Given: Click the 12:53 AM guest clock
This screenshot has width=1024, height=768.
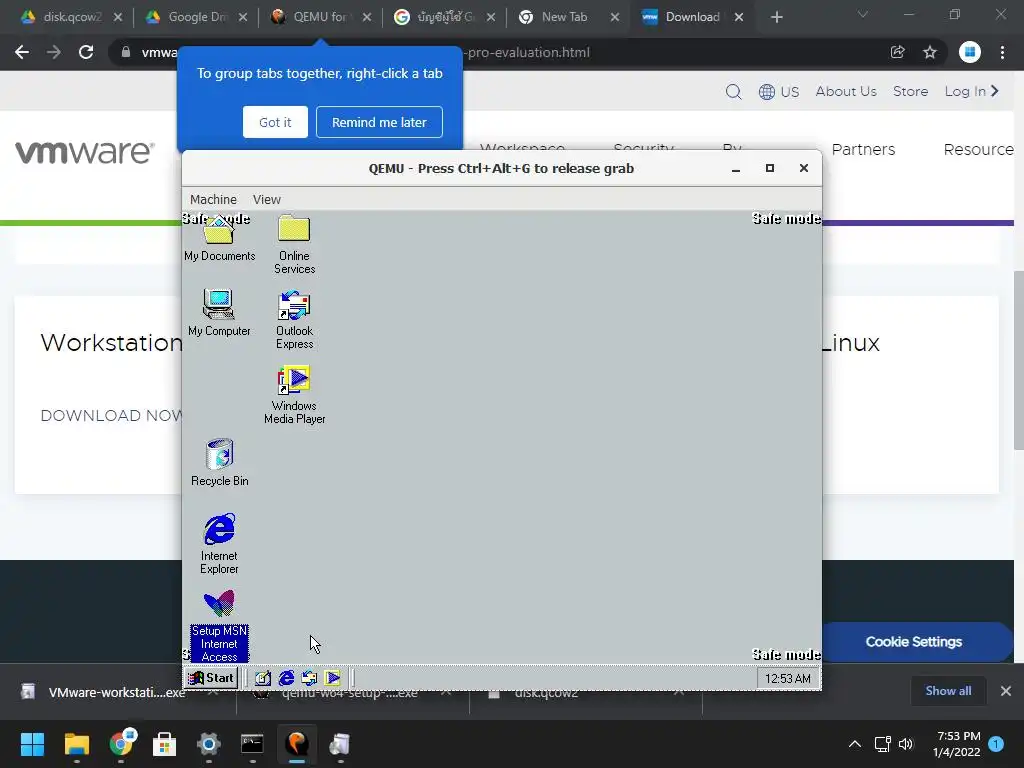Looking at the screenshot, I should pos(788,679).
